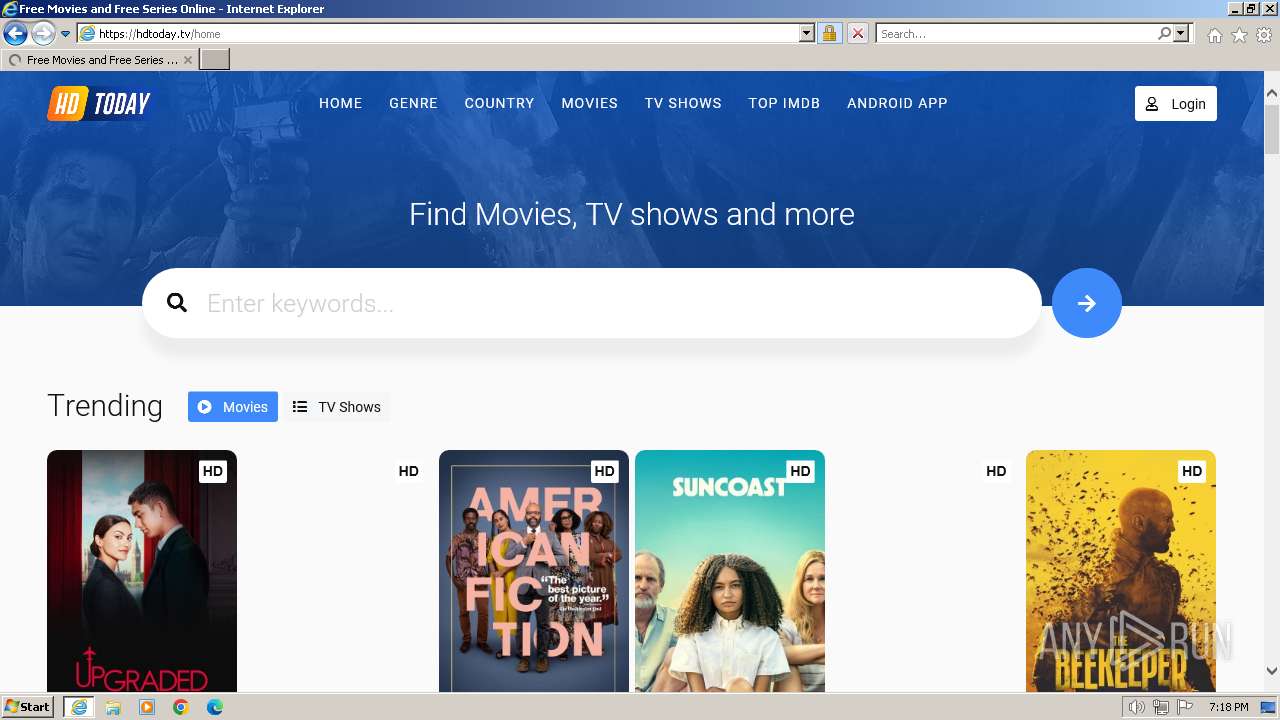The image size is (1280, 720).
Task: Click the network tray icon
Action: click(1161, 707)
